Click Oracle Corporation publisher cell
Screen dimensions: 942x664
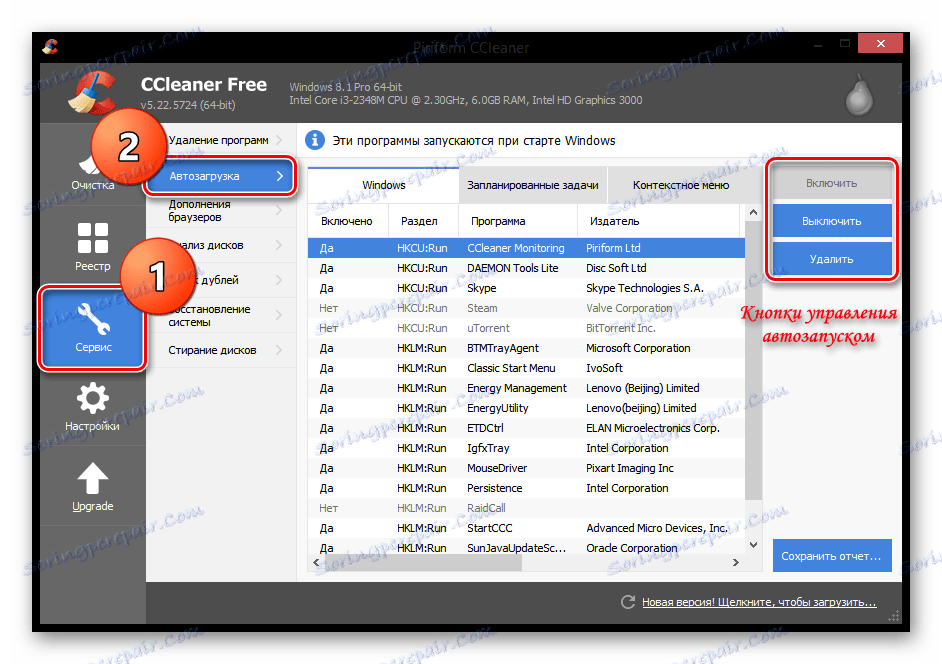pyautogui.click(x=631, y=548)
